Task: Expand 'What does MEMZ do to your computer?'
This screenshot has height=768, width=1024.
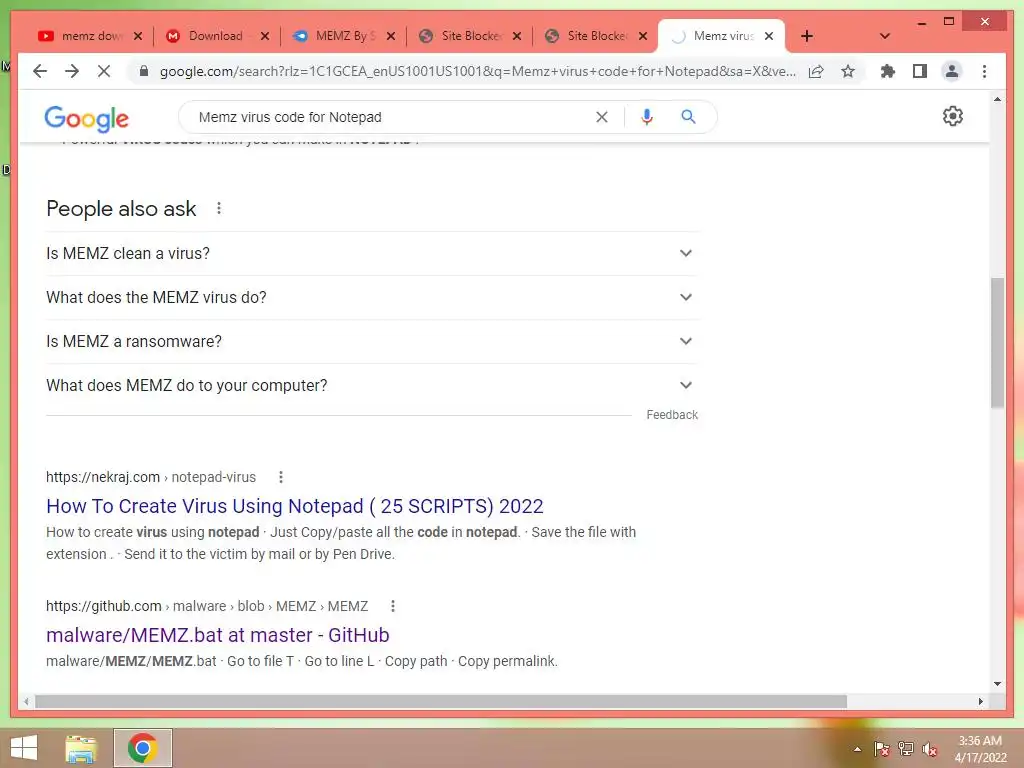Action: tap(372, 385)
